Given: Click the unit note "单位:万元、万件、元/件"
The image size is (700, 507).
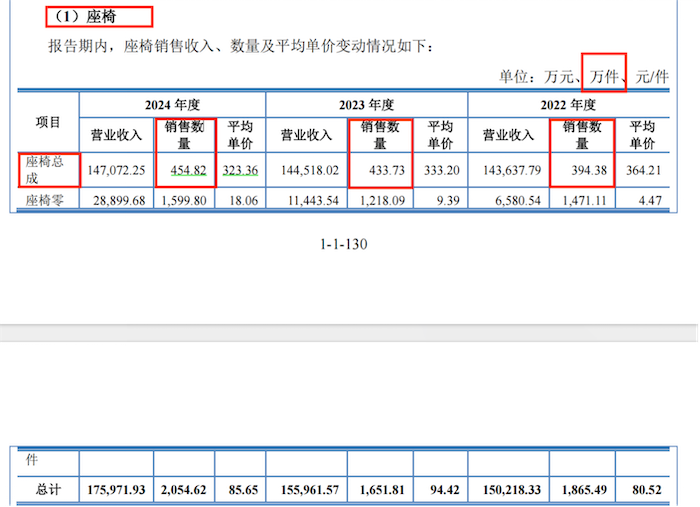Looking at the screenshot, I should click(584, 77).
